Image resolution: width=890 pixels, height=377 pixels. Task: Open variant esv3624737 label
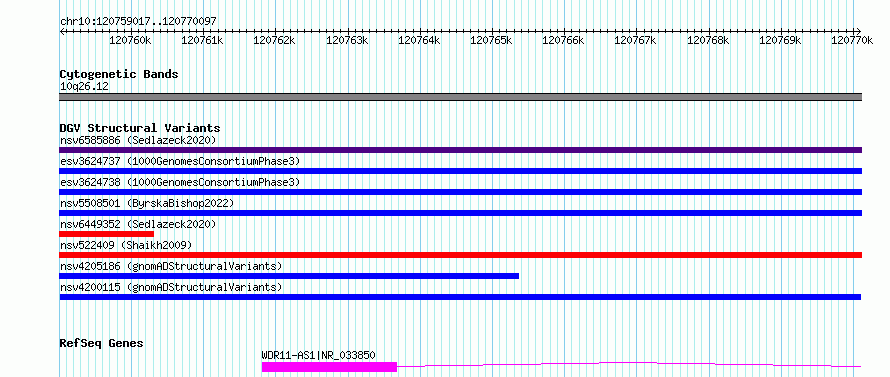point(180,161)
